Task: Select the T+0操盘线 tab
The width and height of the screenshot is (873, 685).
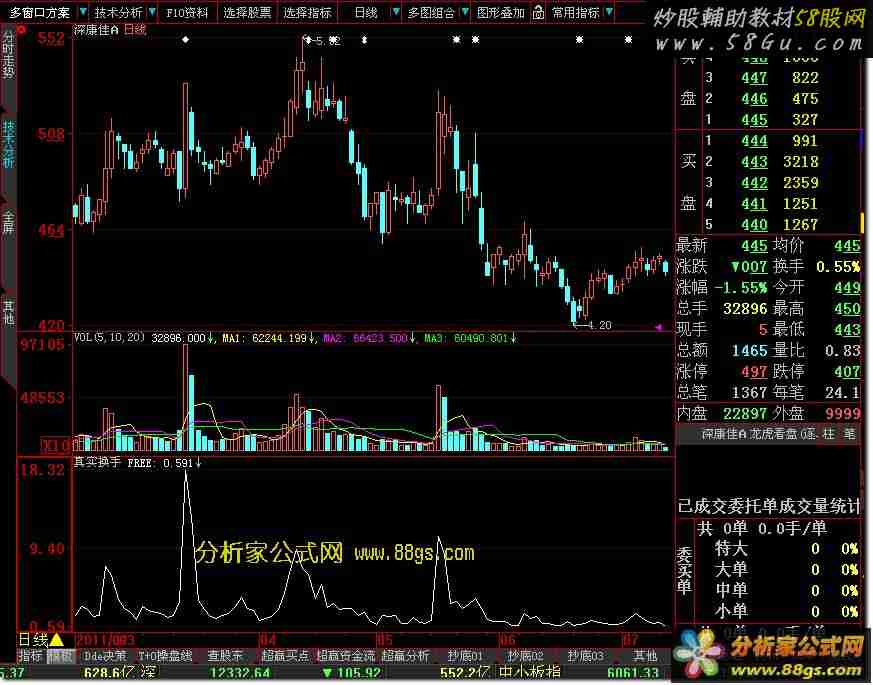Action: tap(165, 656)
